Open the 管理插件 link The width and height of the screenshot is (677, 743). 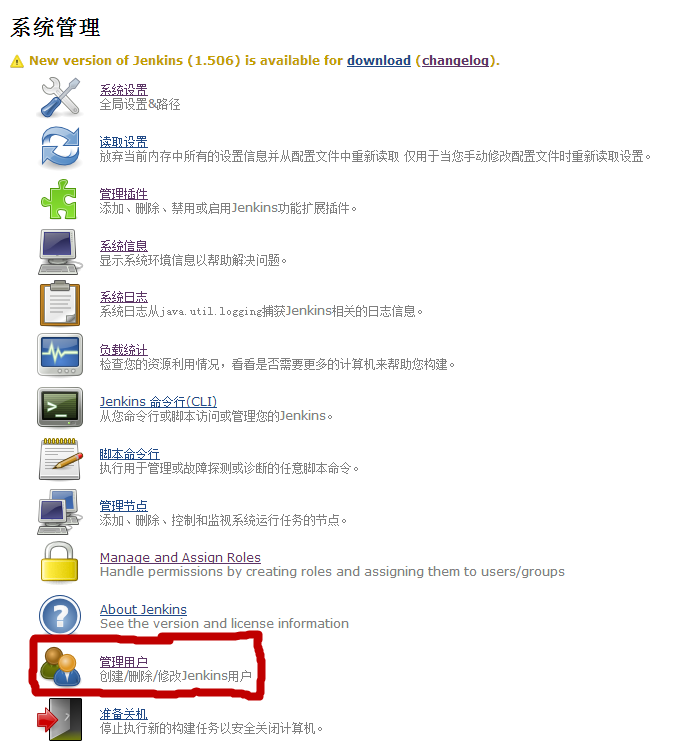[x=123, y=194]
